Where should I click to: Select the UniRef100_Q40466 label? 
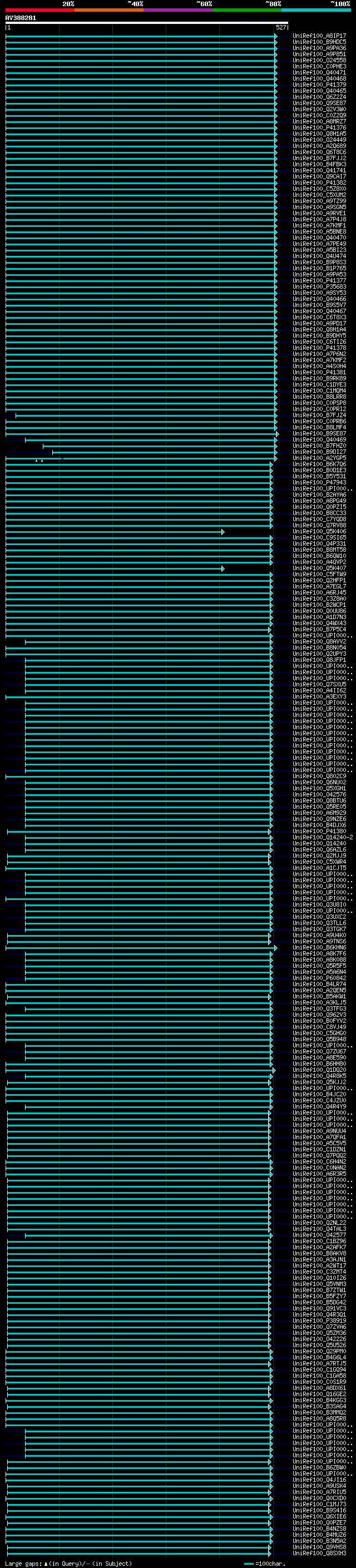point(319,299)
